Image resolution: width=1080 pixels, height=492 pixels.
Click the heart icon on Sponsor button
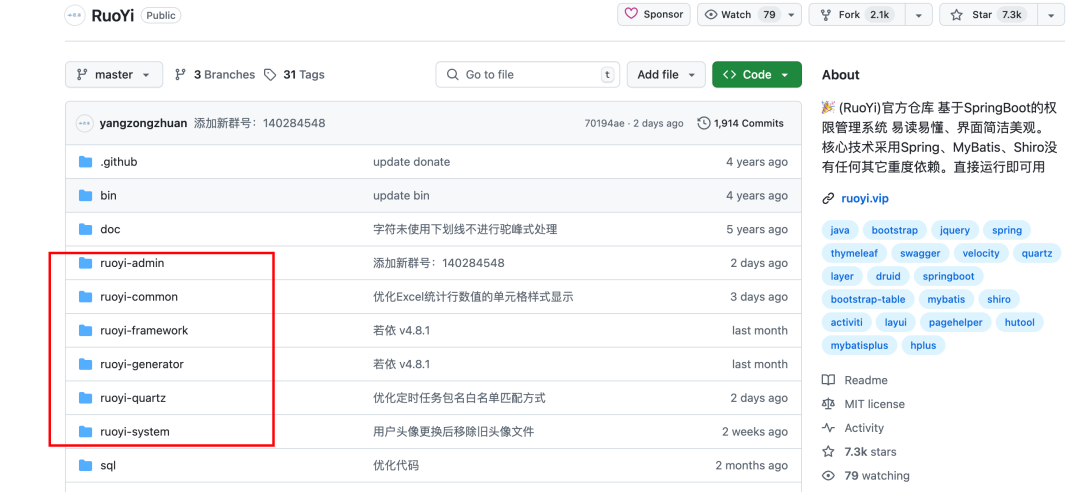632,14
